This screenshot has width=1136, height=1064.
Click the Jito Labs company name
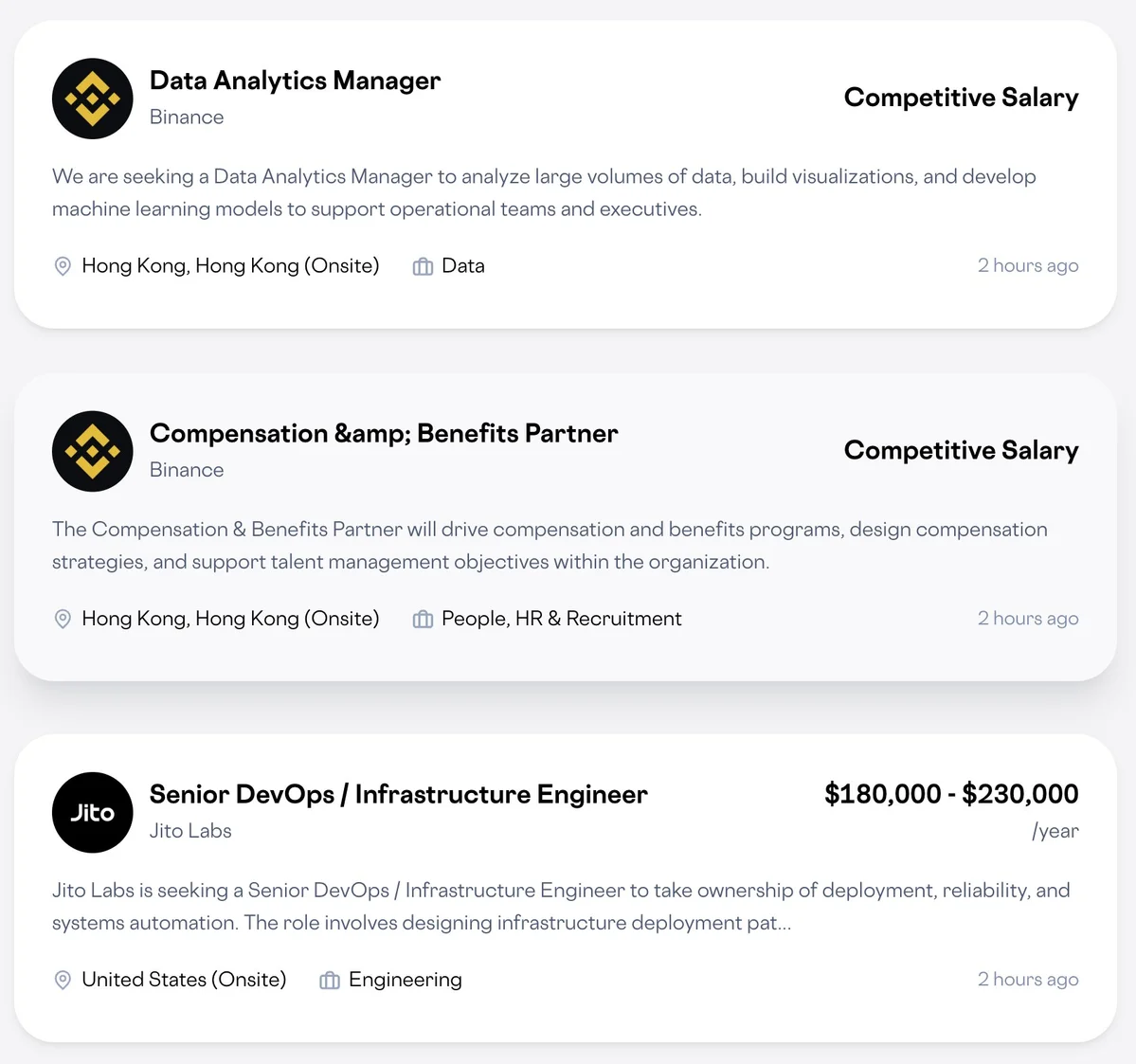(190, 831)
